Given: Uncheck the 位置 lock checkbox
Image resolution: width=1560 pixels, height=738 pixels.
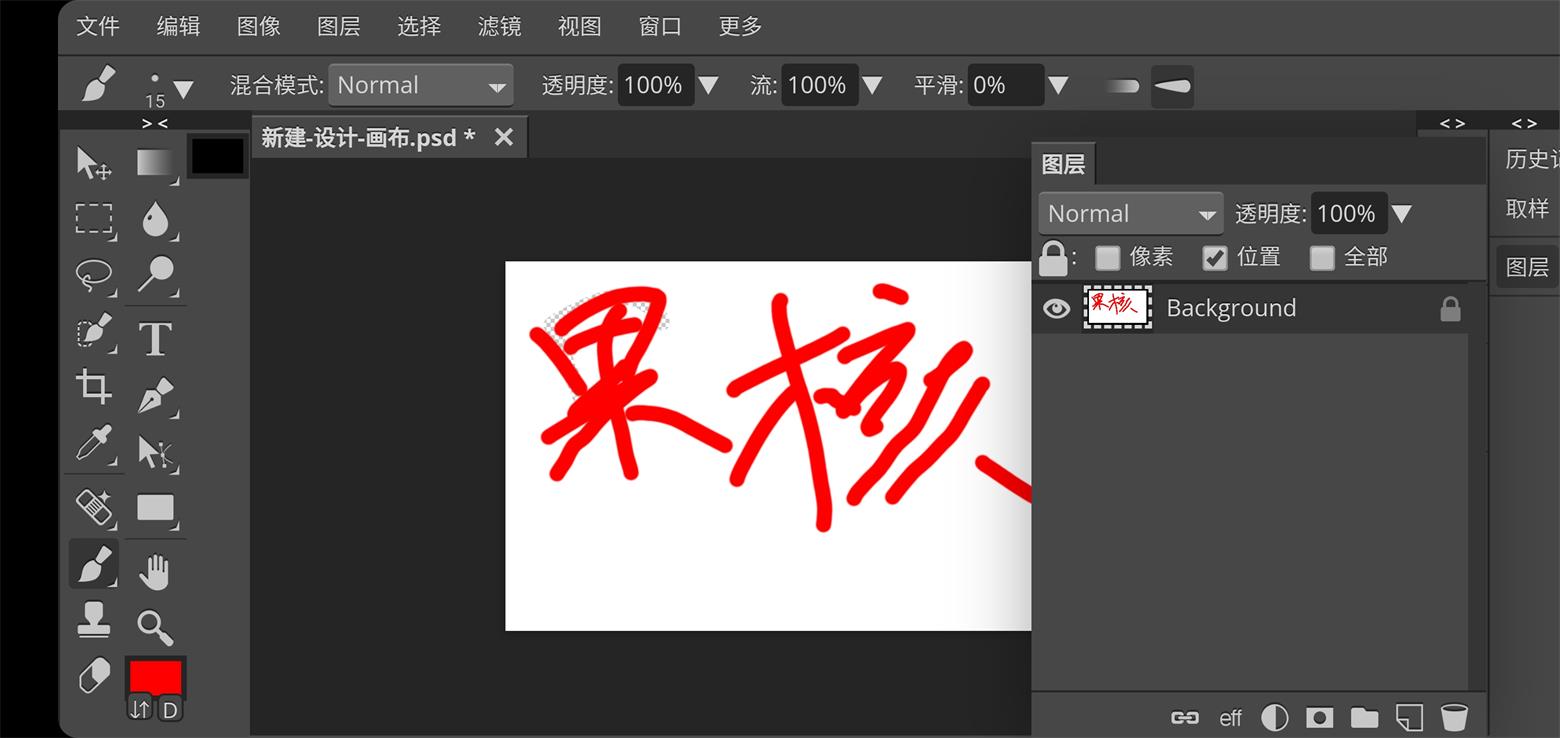Looking at the screenshot, I should tap(1214, 258).
